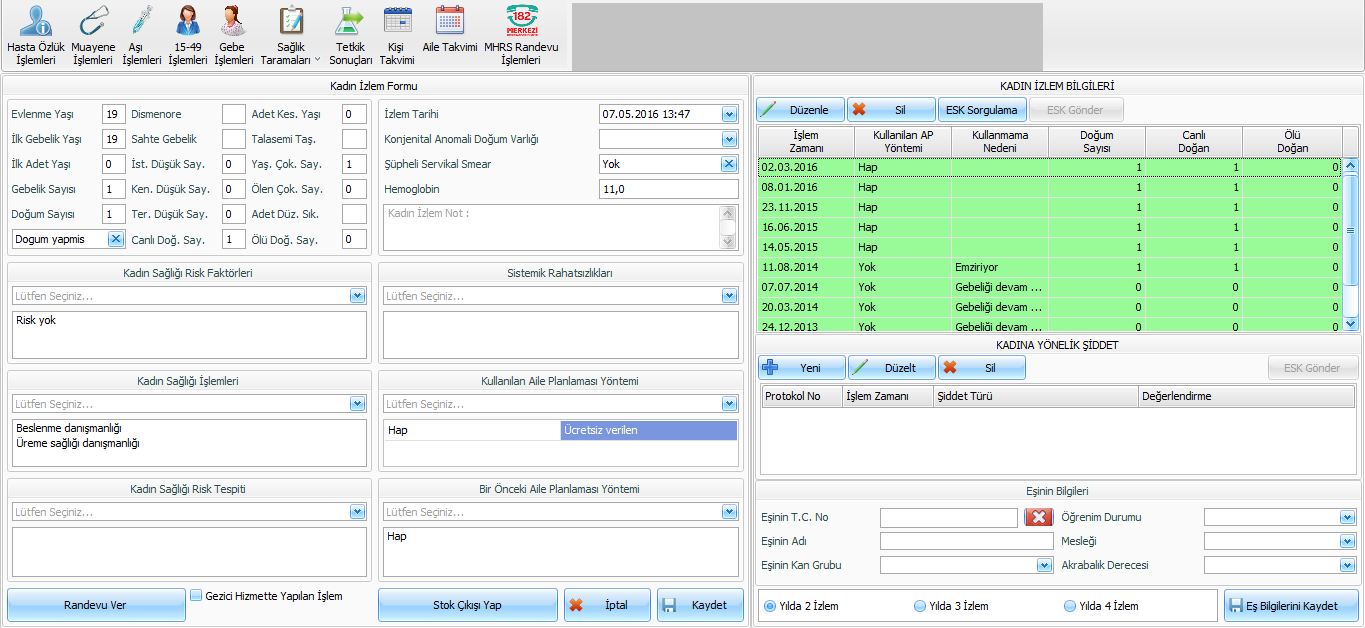Image resolution: width=1365 pixels, height=628 pixels.
Task: Open the Sağlık Taramaları menu
Action: (x=292, y=35)
